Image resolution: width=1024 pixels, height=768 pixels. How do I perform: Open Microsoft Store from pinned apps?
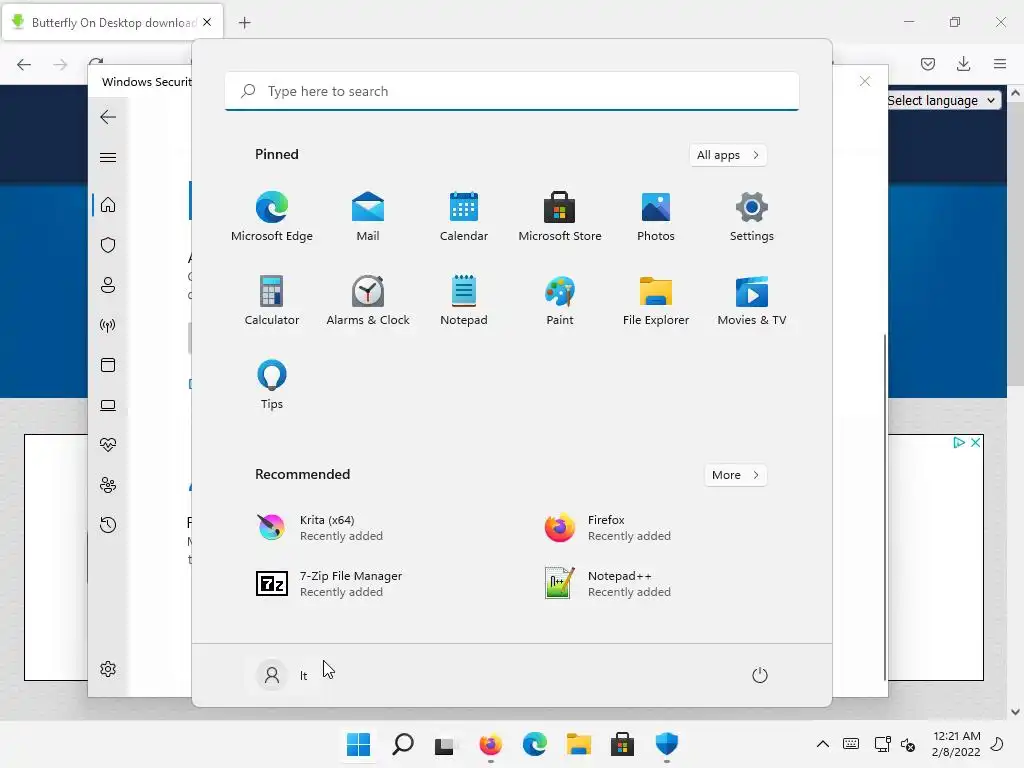[x=560, y=216]
